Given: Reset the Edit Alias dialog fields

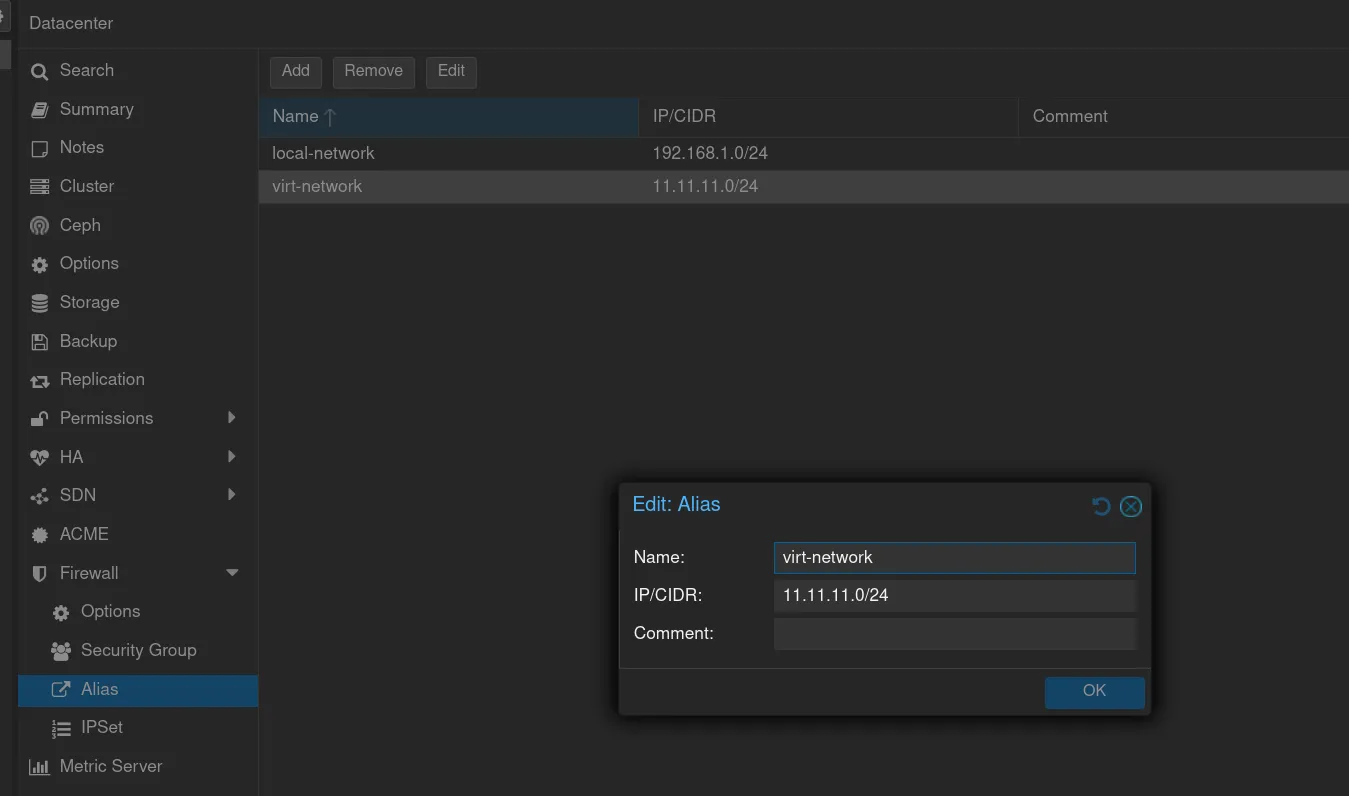Looking at the screenshot, I should (1101, 506).
